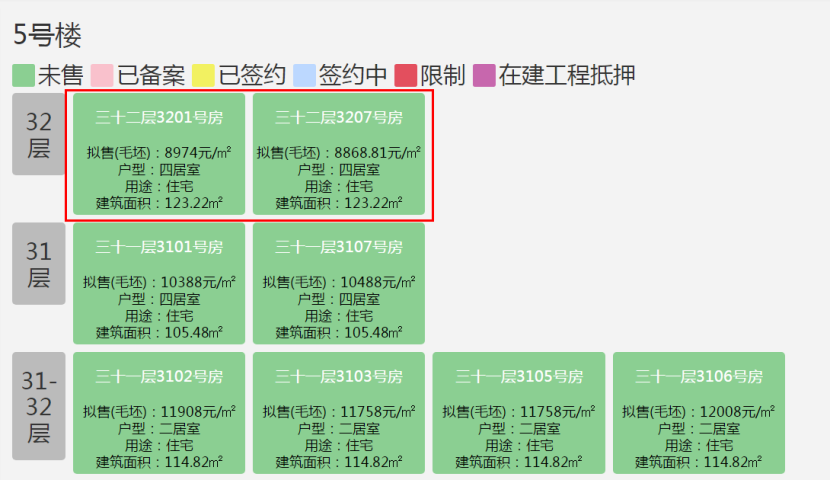Click the pink 已备案 legend swatch
The image size is (830, 480).
(x=102, y=75)
